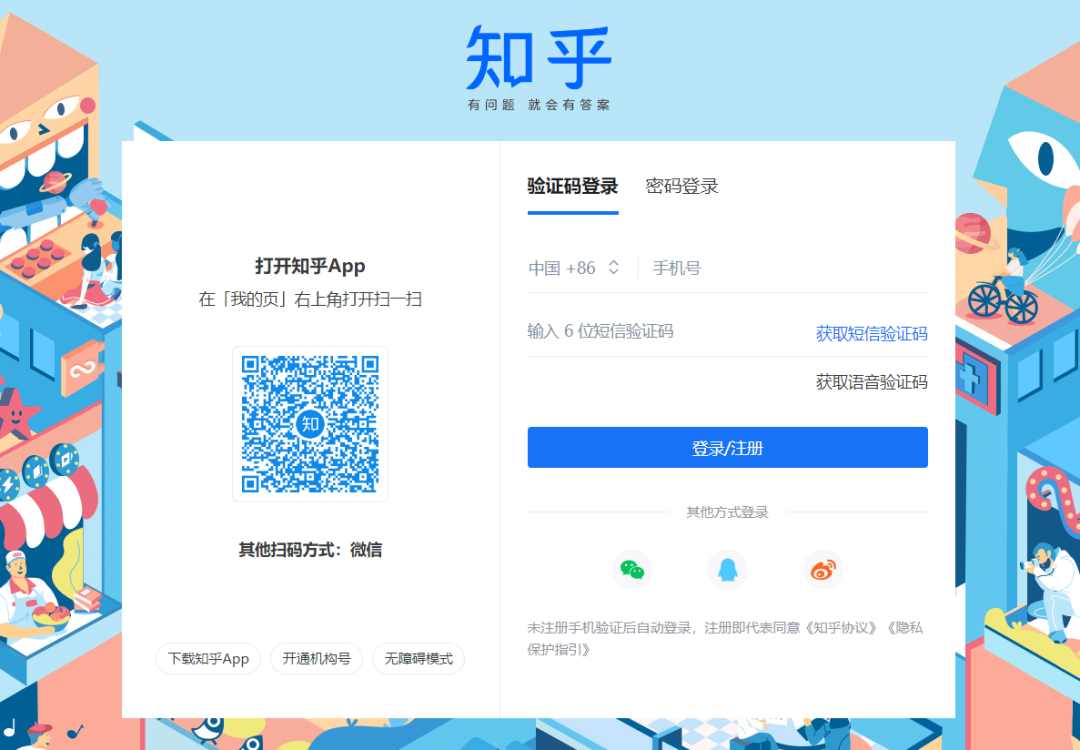
Task: Click the 下载知乎App button
Action: click(x=208, y=658)
